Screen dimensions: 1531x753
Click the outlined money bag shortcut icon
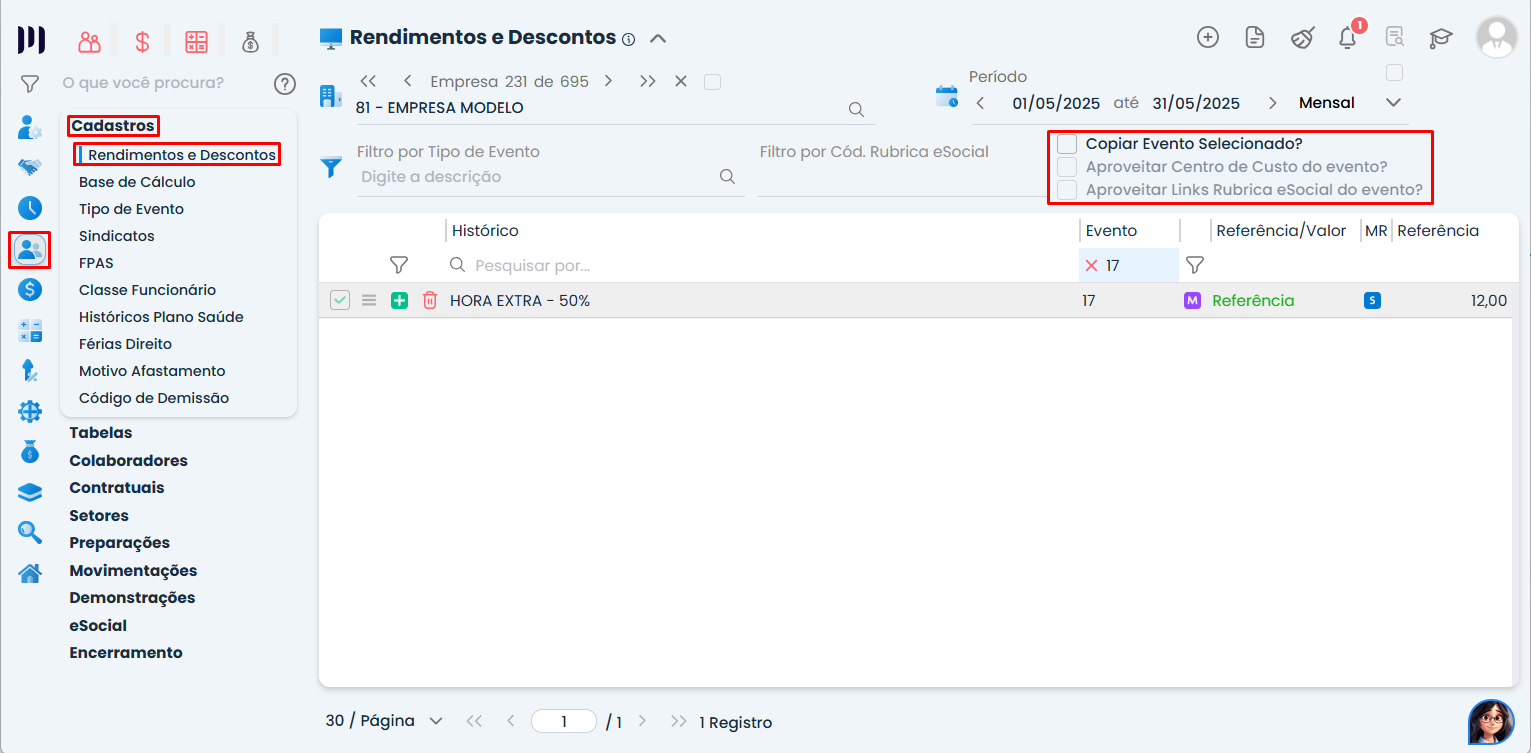[250, 42]
